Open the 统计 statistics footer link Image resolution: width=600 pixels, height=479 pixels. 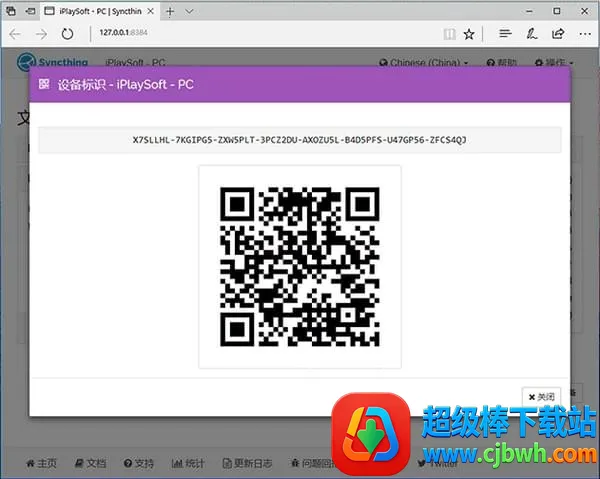188,463
